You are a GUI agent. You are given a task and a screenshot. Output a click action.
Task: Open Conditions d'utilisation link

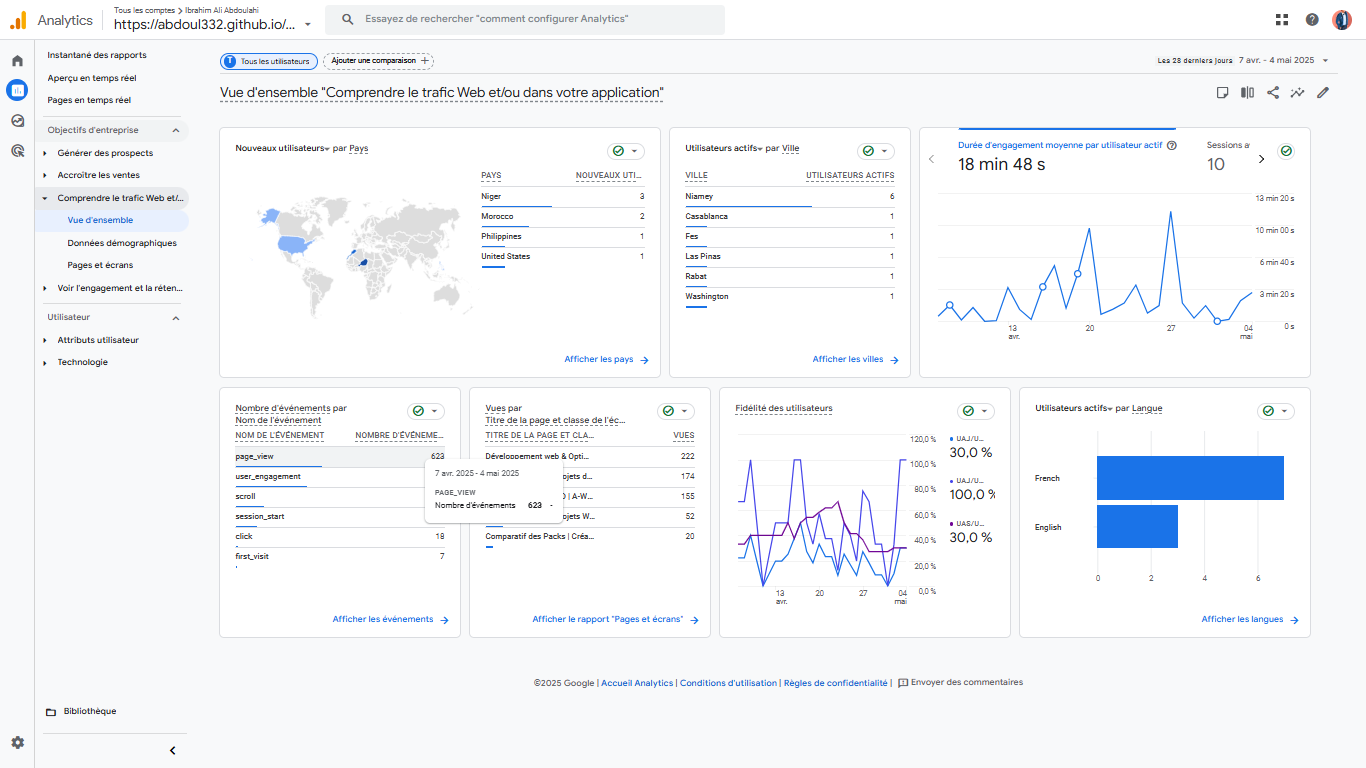click(728, 683)
